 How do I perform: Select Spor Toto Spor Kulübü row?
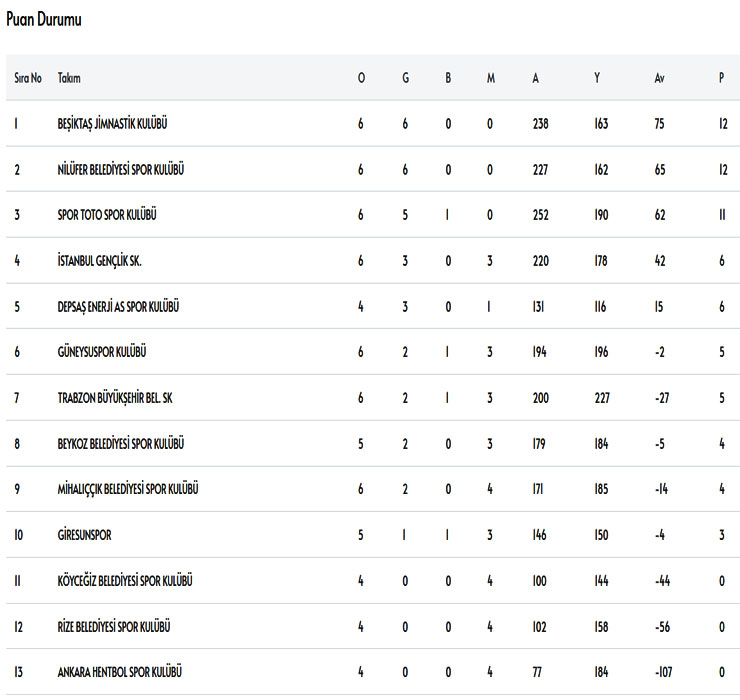pyautogui.click(x=107, y=215)
